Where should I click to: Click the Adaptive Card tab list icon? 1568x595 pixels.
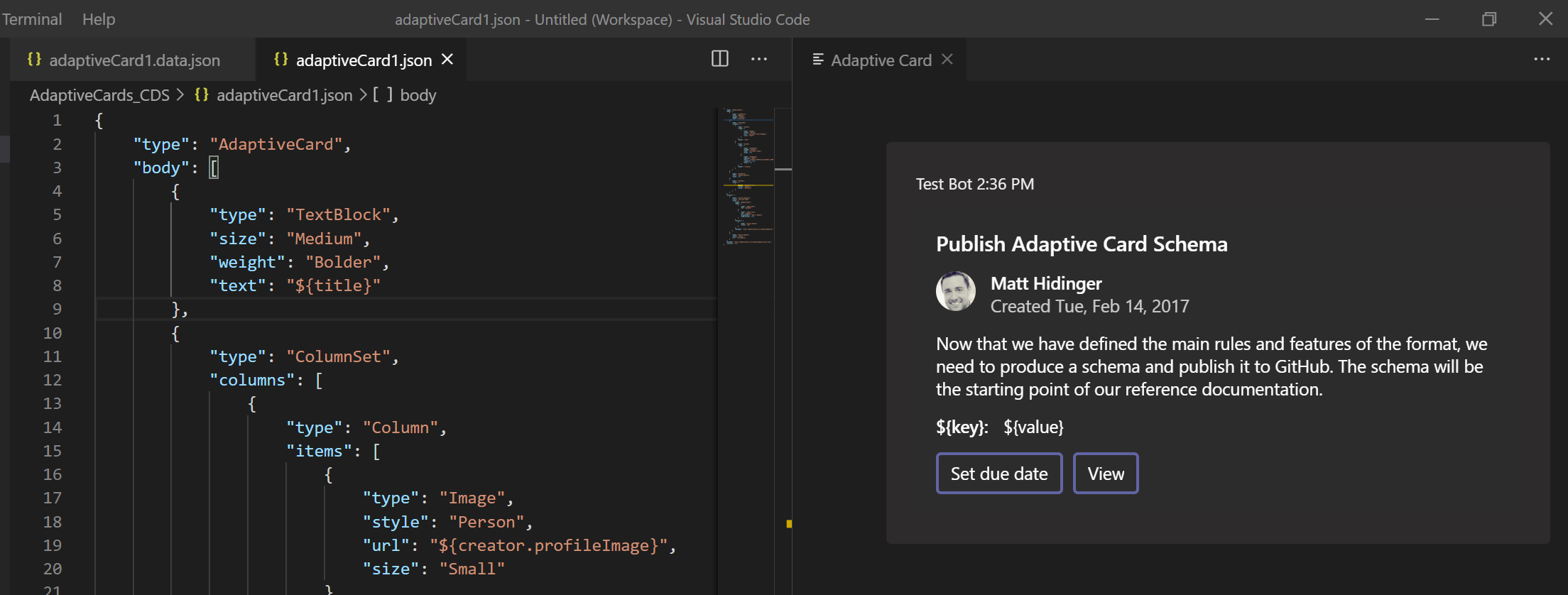(x=818, y=60)
